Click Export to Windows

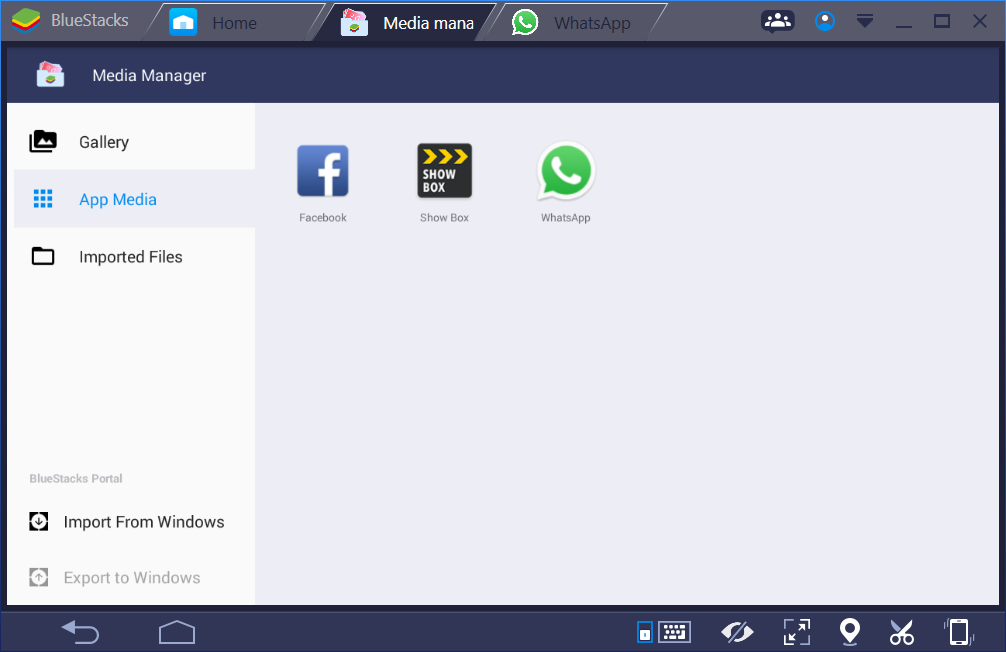[115, 578]
